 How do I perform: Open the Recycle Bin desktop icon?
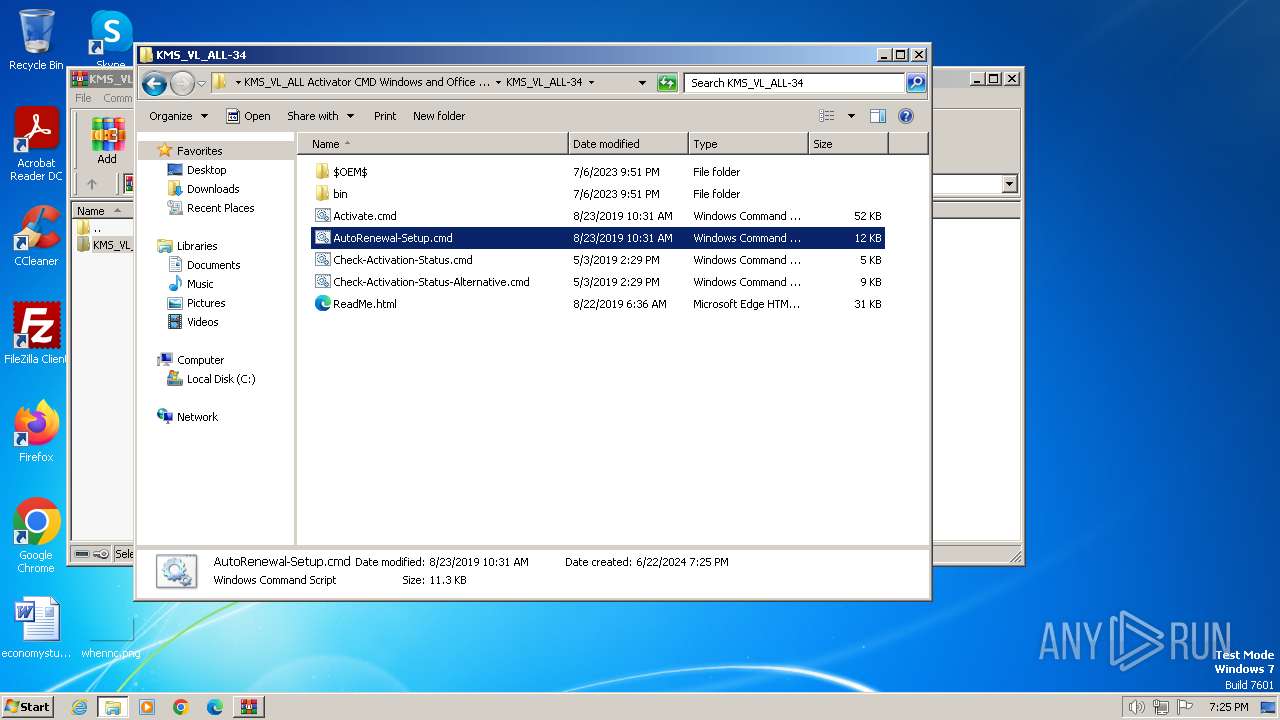point(36,41)
